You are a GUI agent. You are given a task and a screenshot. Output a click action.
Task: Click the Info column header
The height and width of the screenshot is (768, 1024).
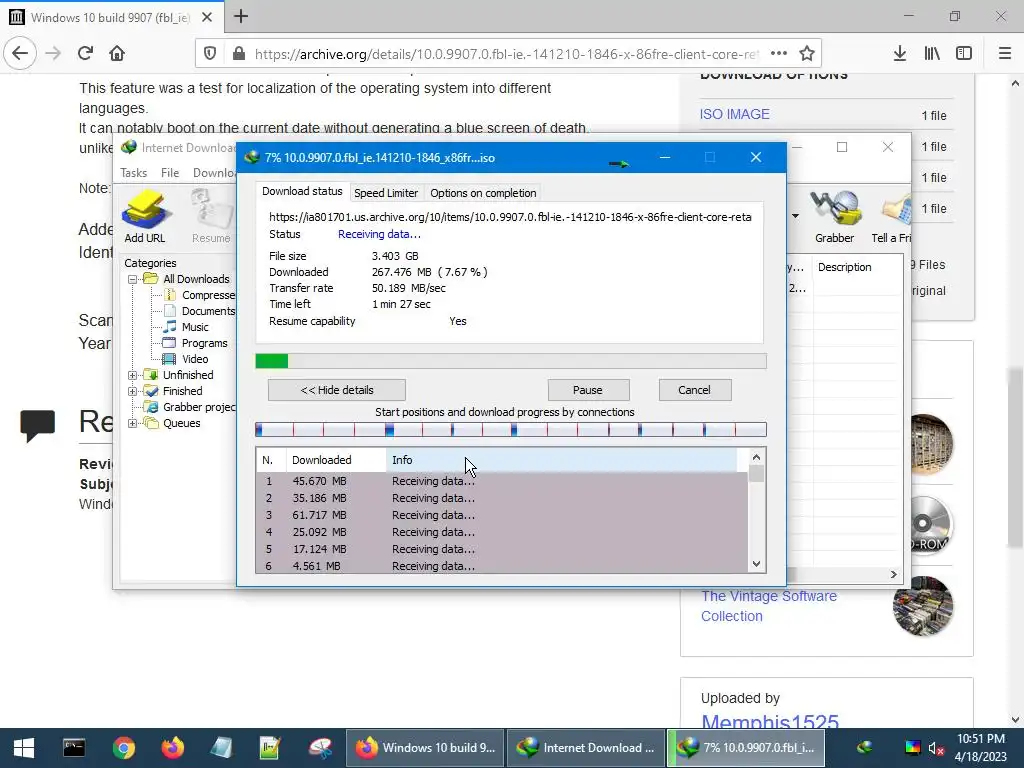tap(562, 460)
